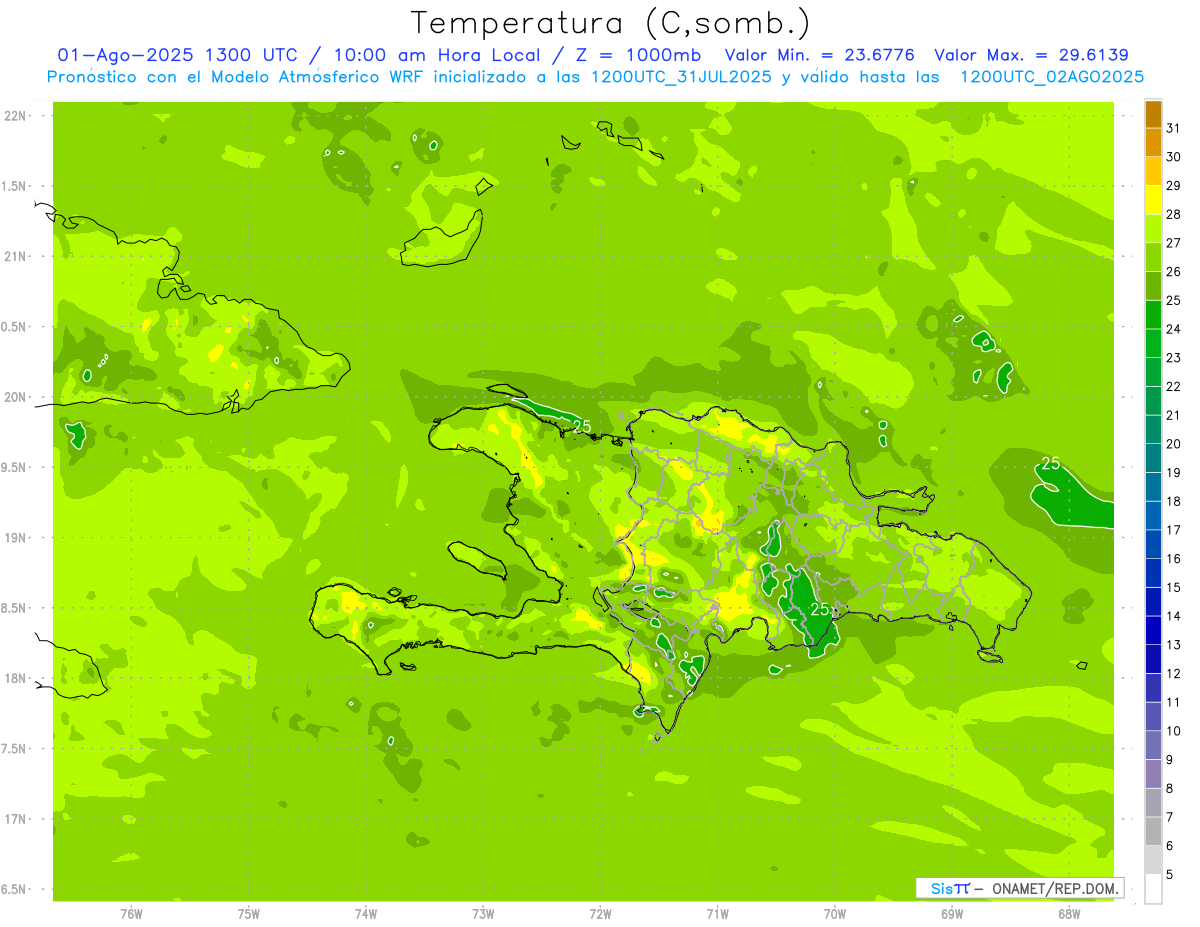Click the legend value 31
This screenshot has width=1200, height=927.
[1174, 128]
